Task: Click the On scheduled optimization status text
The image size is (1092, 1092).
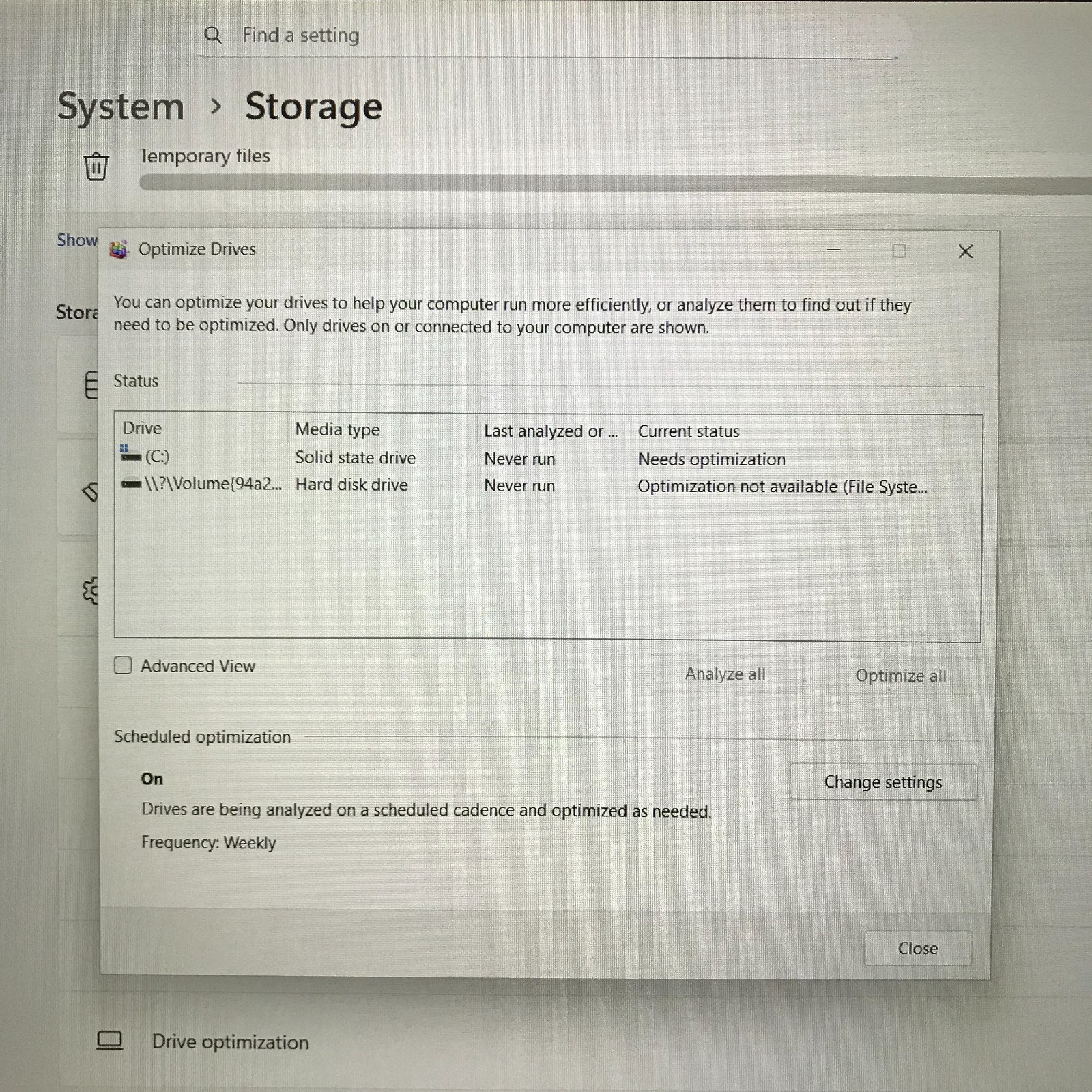Action: pyautogui.click(x=152, y=779)
